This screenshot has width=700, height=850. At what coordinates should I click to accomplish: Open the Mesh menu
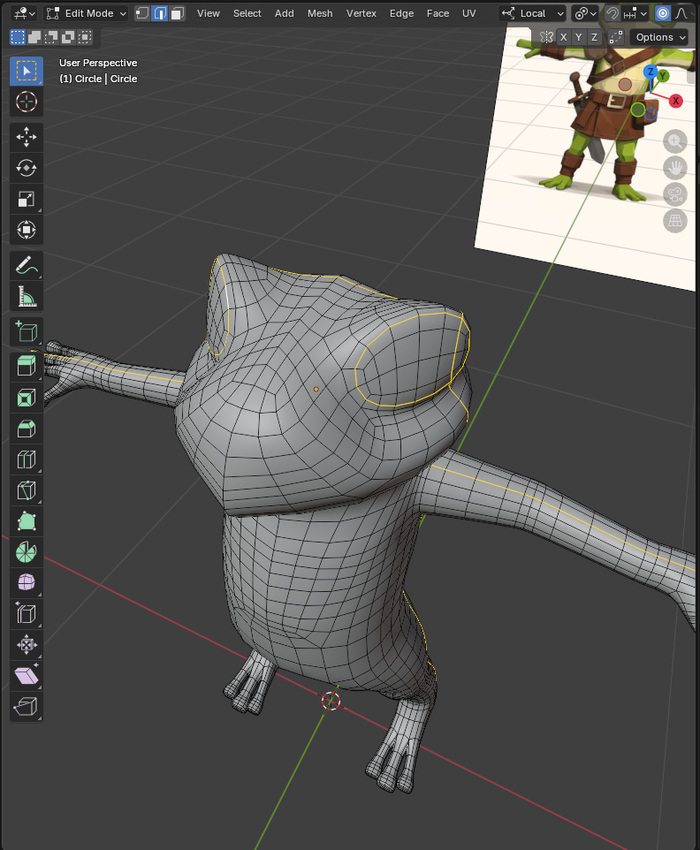coord(320,13)
